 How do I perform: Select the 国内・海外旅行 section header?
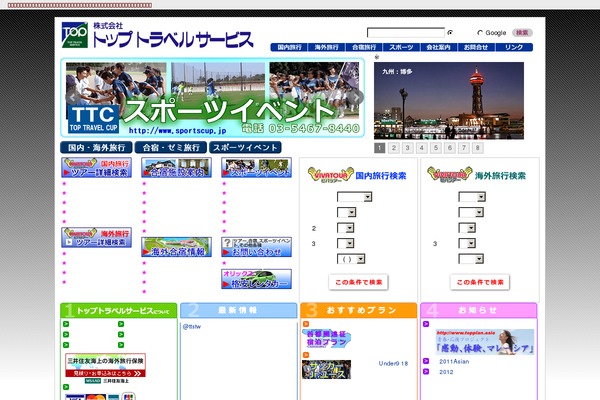point(96,147)
